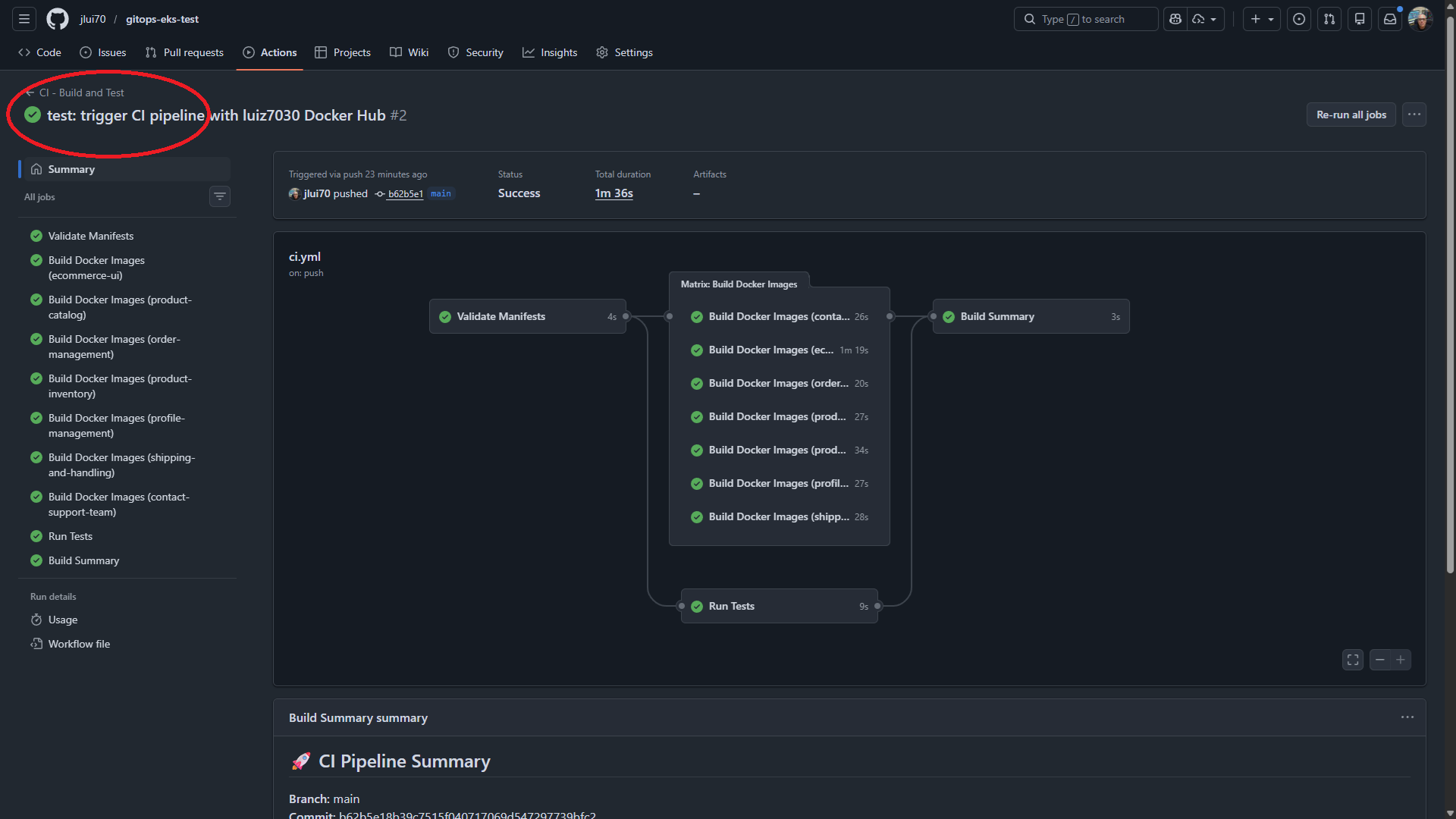
Task: Zoom out the workflow graph
Action: [x=1380, y=660]
